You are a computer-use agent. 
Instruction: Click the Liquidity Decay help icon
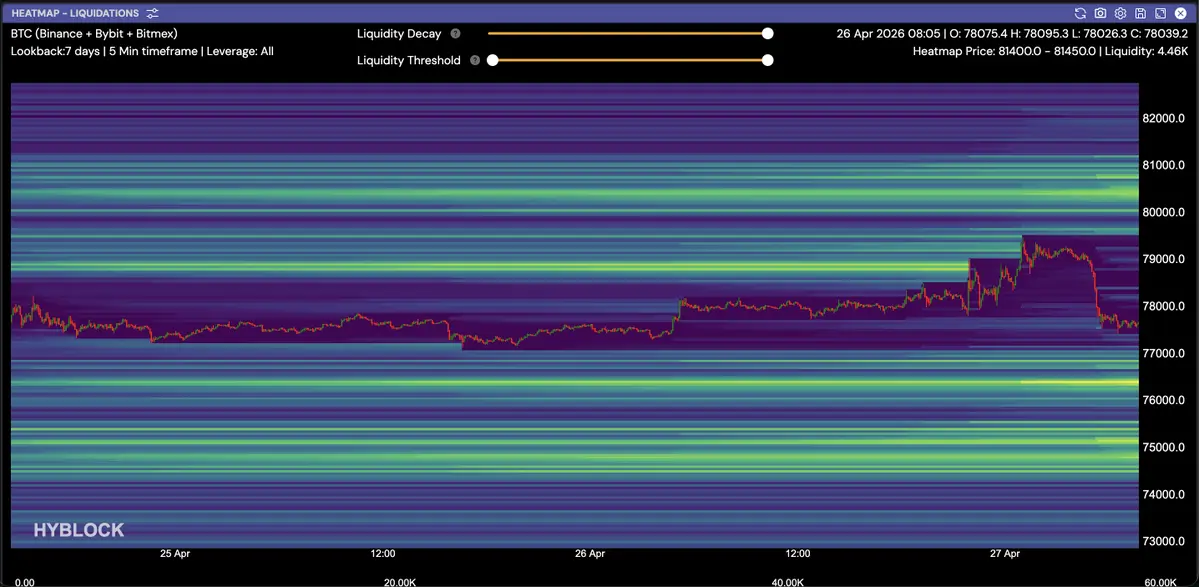click(x=455, y=34)
